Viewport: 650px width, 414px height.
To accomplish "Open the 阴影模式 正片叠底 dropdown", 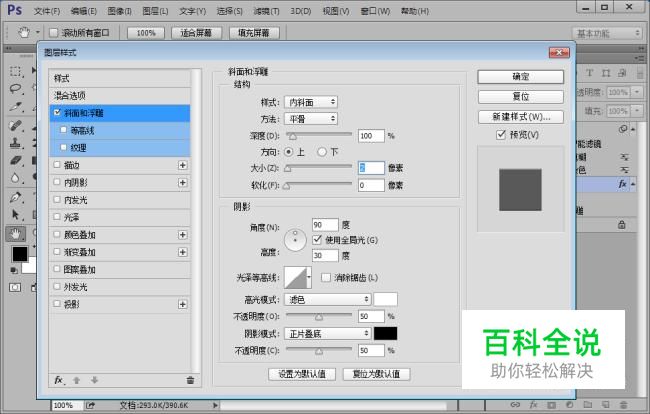I will pos(327,334).
